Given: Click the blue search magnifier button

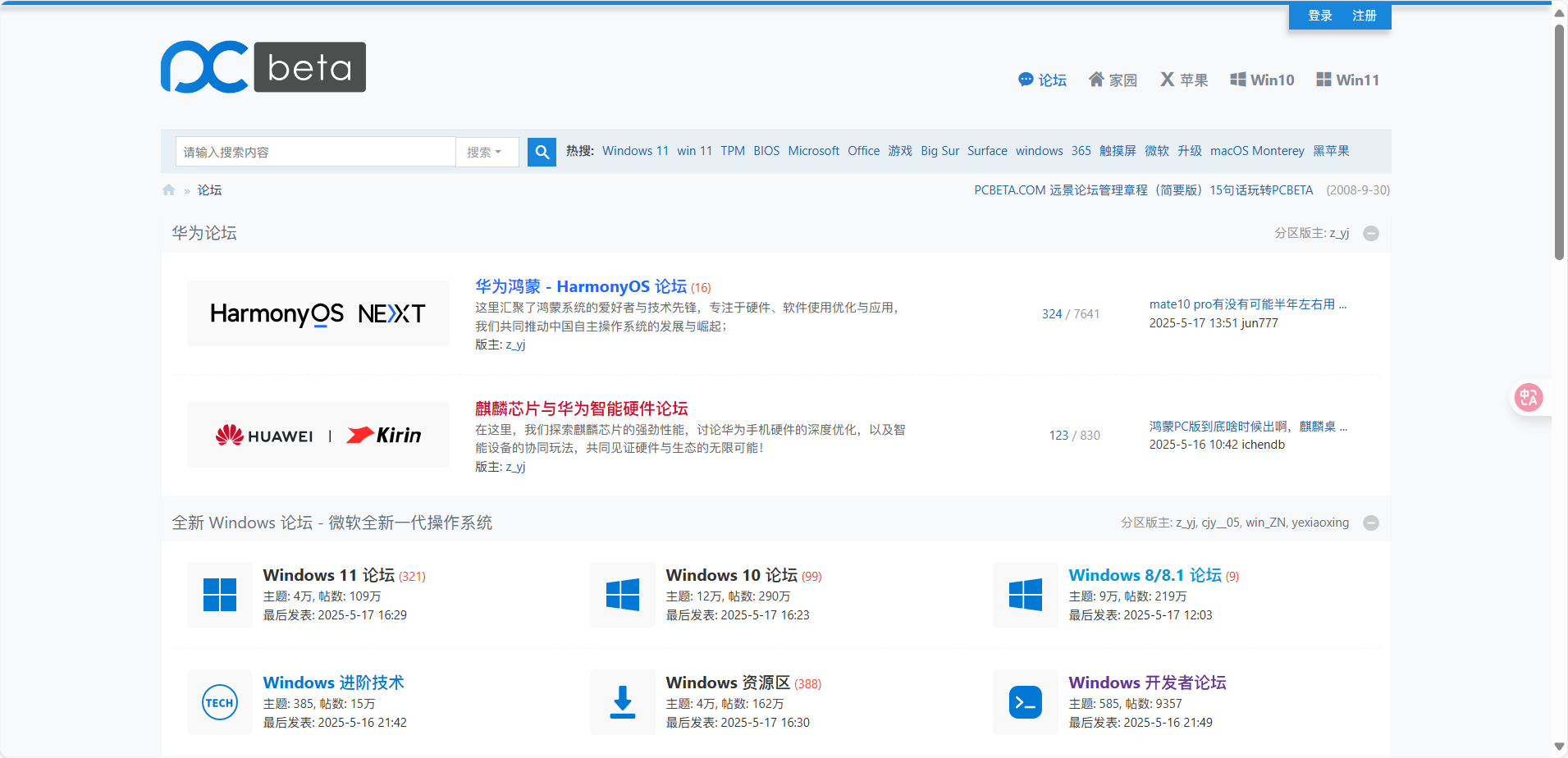Looking at the screenshot, I should tap(542, 152).
